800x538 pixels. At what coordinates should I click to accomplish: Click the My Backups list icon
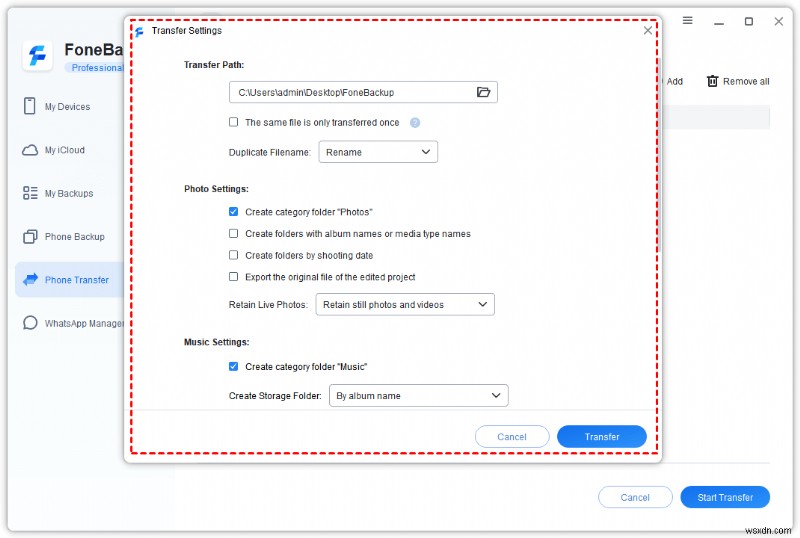coord(30,193)
